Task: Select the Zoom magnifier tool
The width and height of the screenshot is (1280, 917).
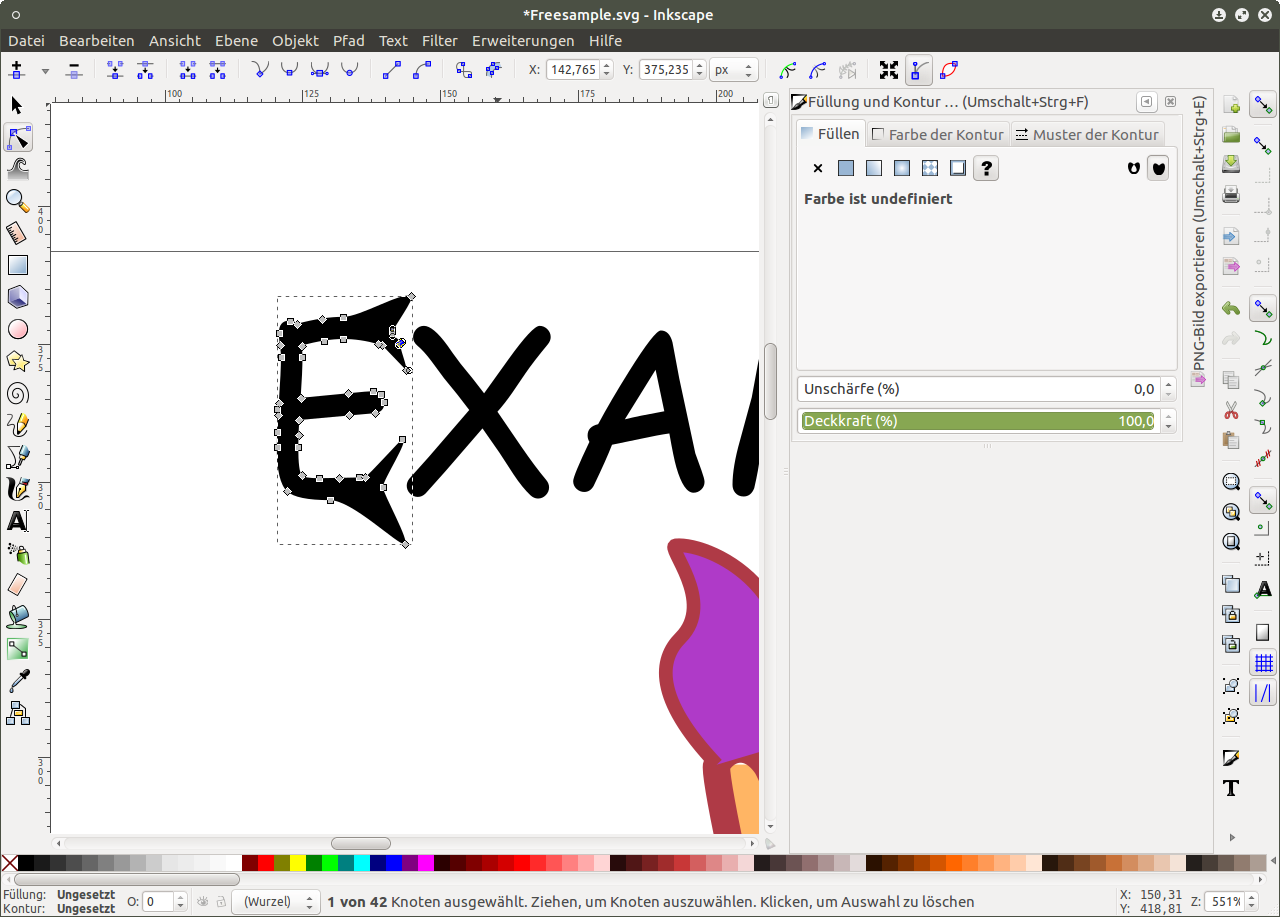Action: coord(17,201)
